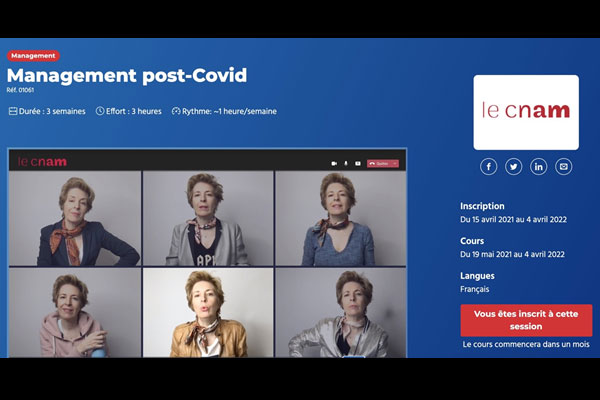The image size is (600, 400).
Task: Share the course by email
Action: click(x=564, y=167)
